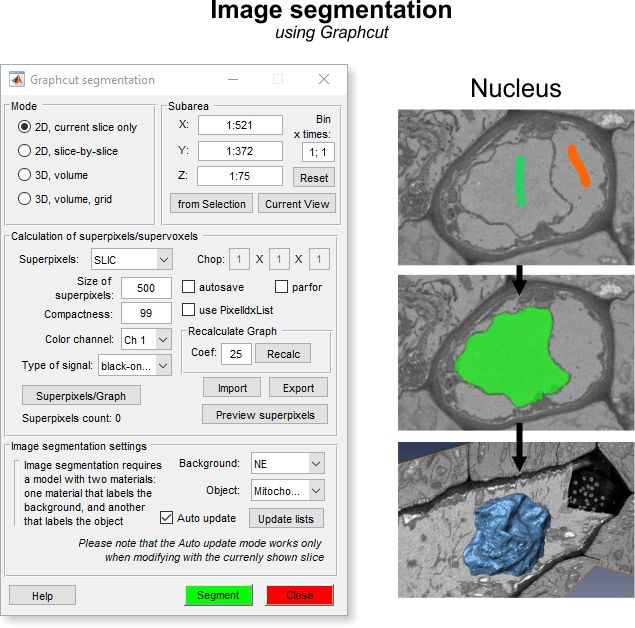
Task: Click the MATLAB icon in the title bar
Action: (x=17, y=80)
